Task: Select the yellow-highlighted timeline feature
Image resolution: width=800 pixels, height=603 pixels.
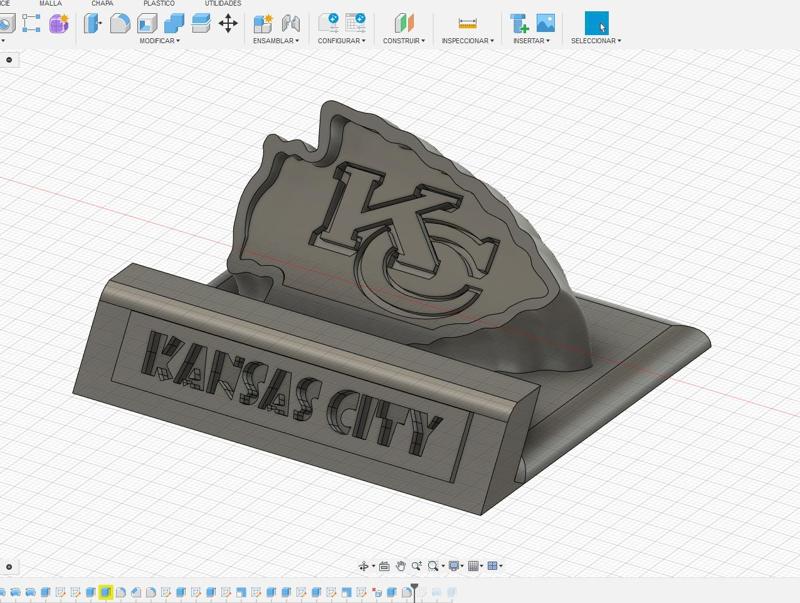Action: pos(106,592)
